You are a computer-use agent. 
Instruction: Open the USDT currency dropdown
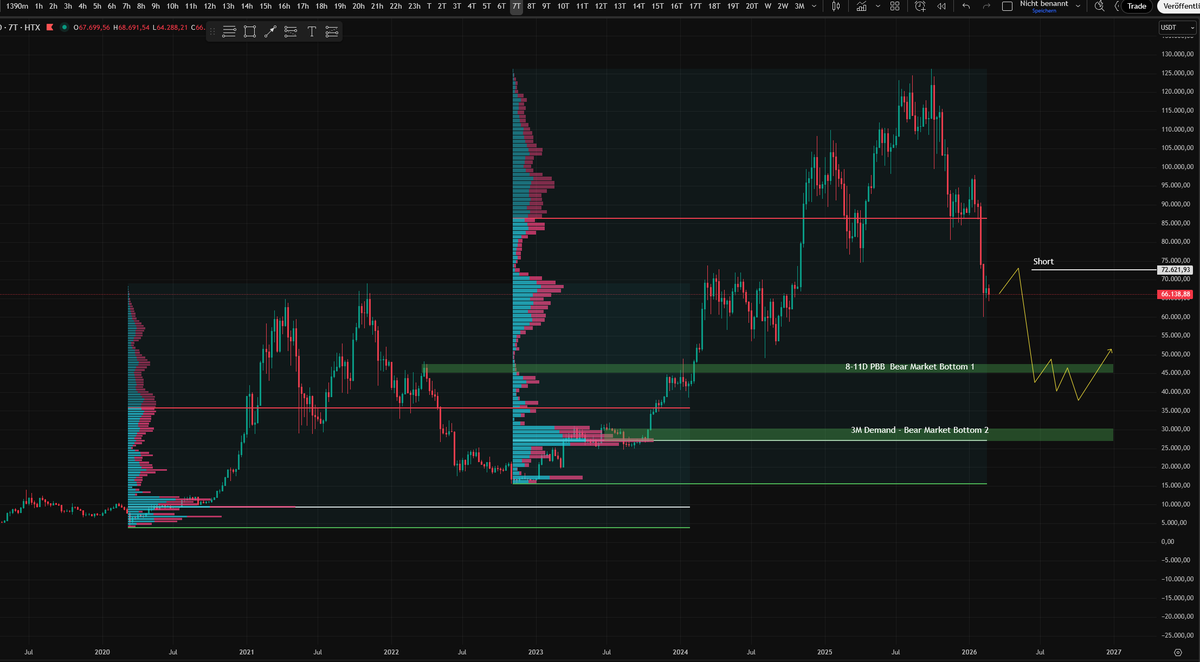[x=1177, y=28]
